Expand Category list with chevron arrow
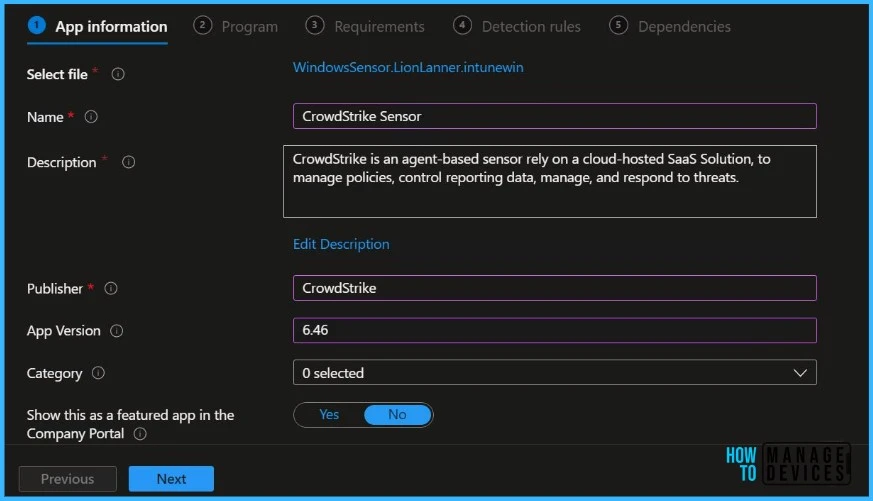The height and width of the screenshot is (501, 873). (x=800, y=373)
